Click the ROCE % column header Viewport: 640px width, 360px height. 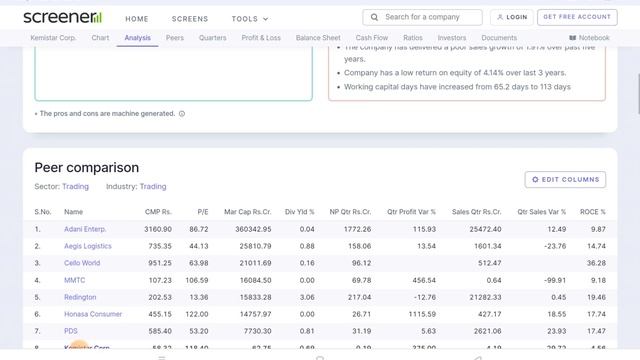click(x=593, y=212)
